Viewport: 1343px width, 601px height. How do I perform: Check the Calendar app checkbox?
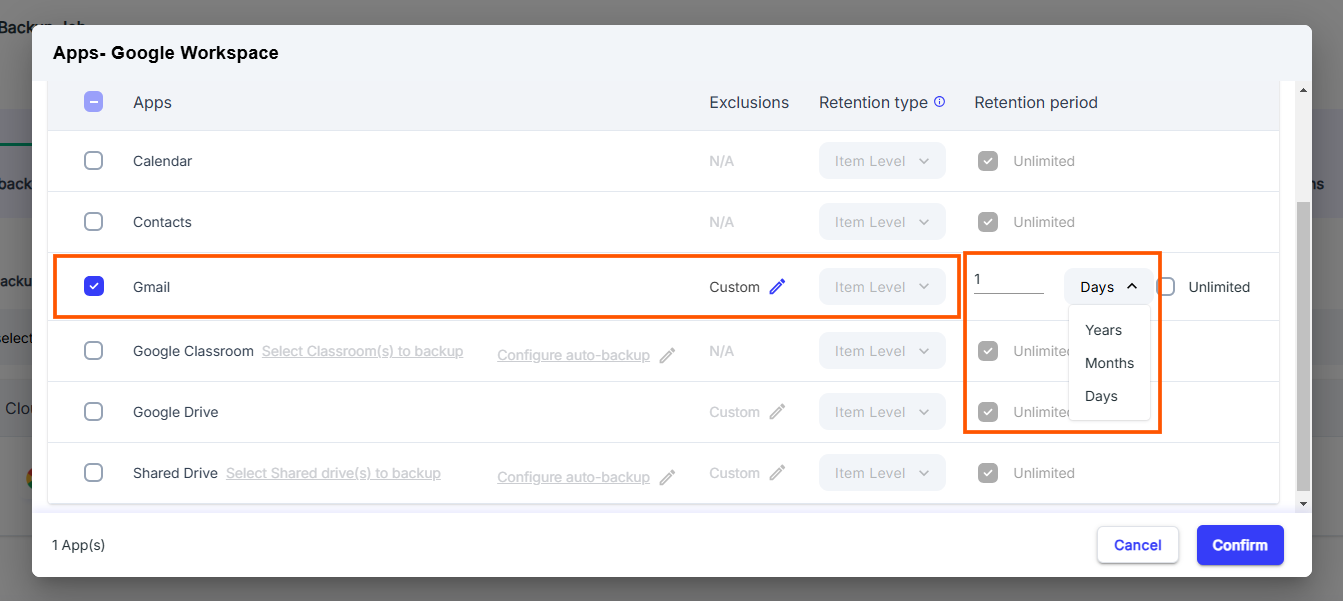pos(93,161)
